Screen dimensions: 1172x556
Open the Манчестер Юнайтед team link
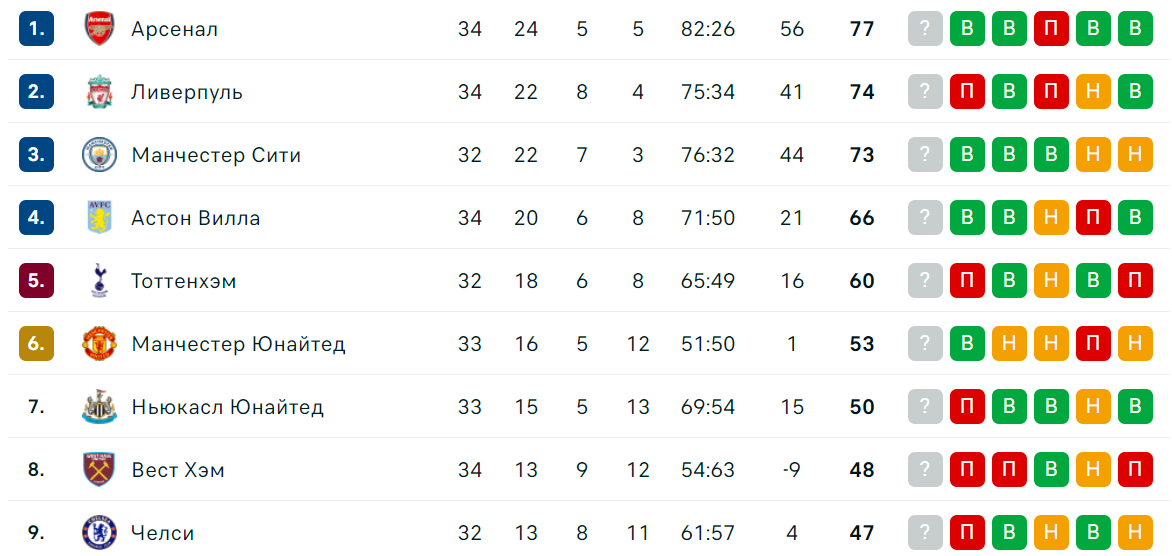[238, 345]
